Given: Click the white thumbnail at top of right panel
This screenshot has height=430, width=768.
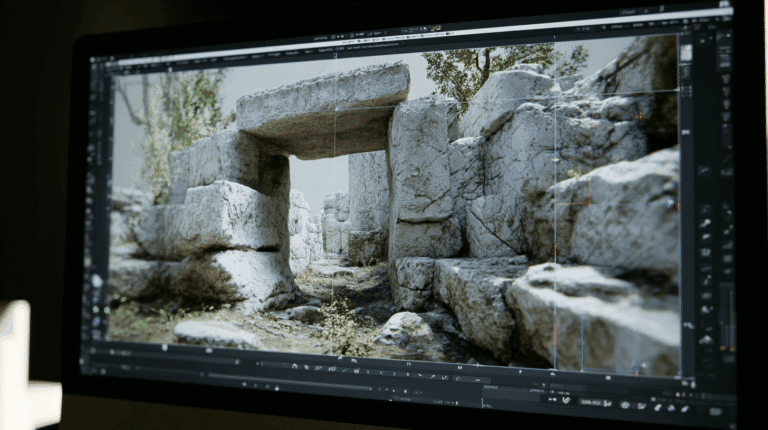Looking at the screenshot, I should [x=686, y=53].
